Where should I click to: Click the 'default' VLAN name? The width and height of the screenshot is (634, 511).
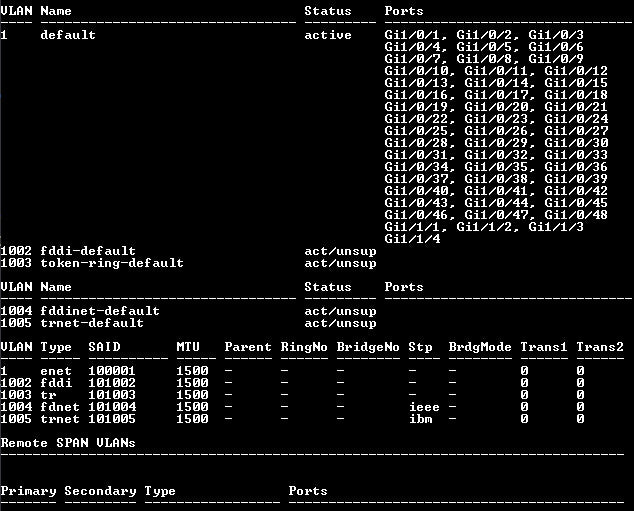tap(68, 35)
